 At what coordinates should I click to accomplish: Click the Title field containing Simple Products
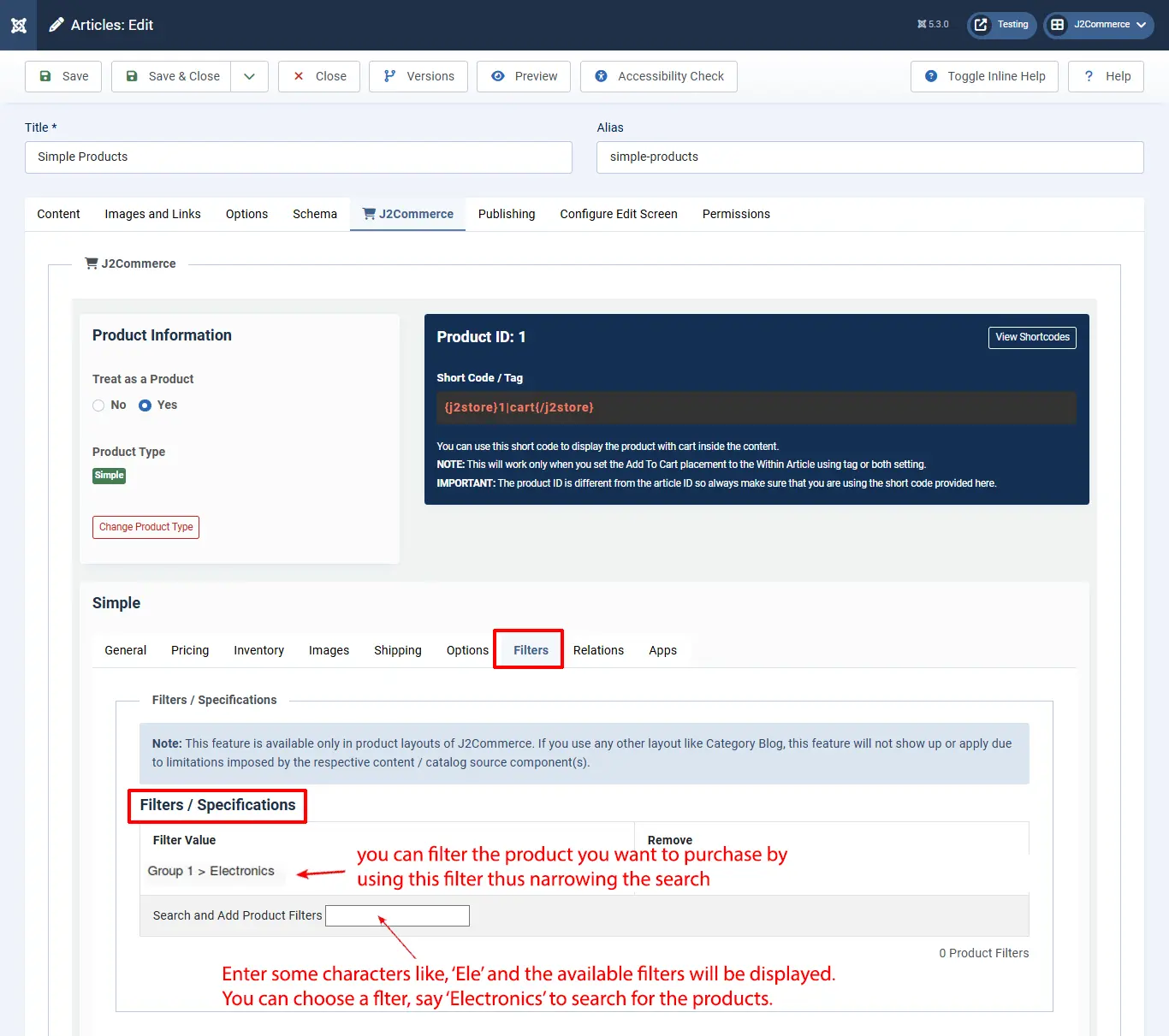299,157
